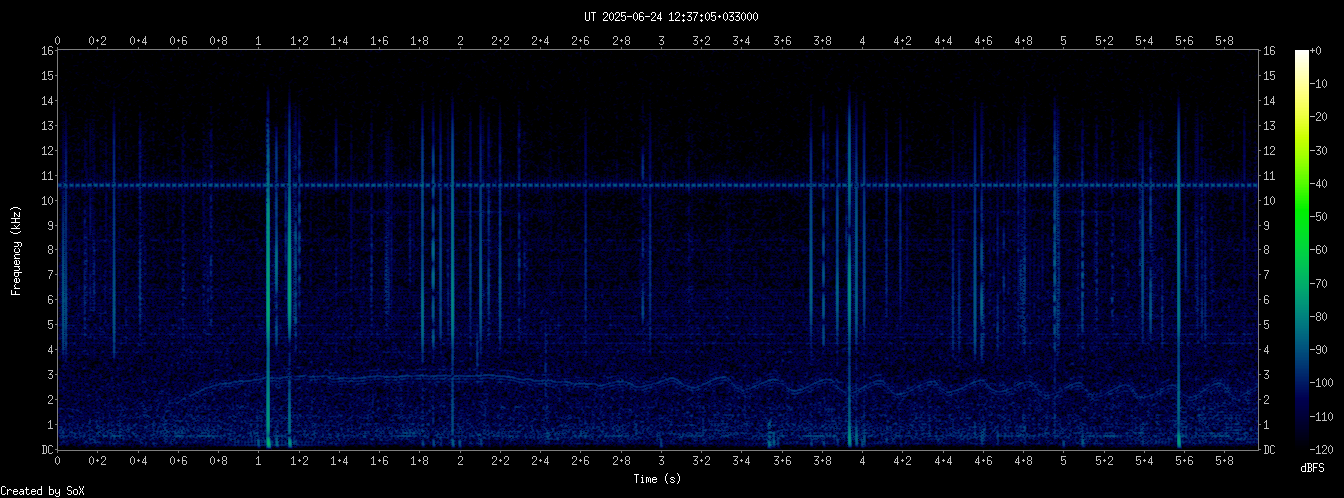Select "4" on the bottom time axis
This screenshot has height=498, width=1344.
point(863,461)
